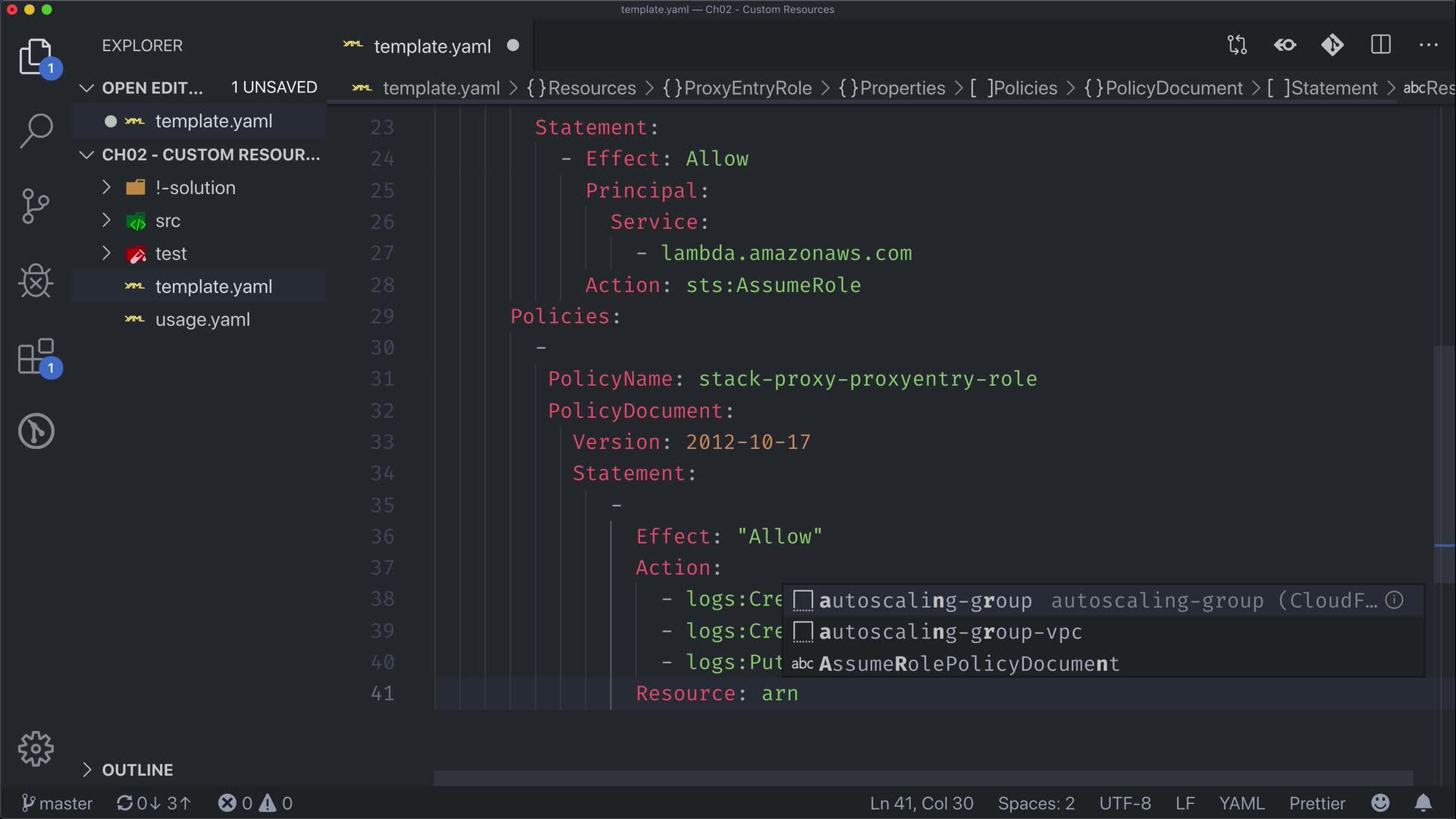Open the notifications bell icon

(x=1423, y=803)
